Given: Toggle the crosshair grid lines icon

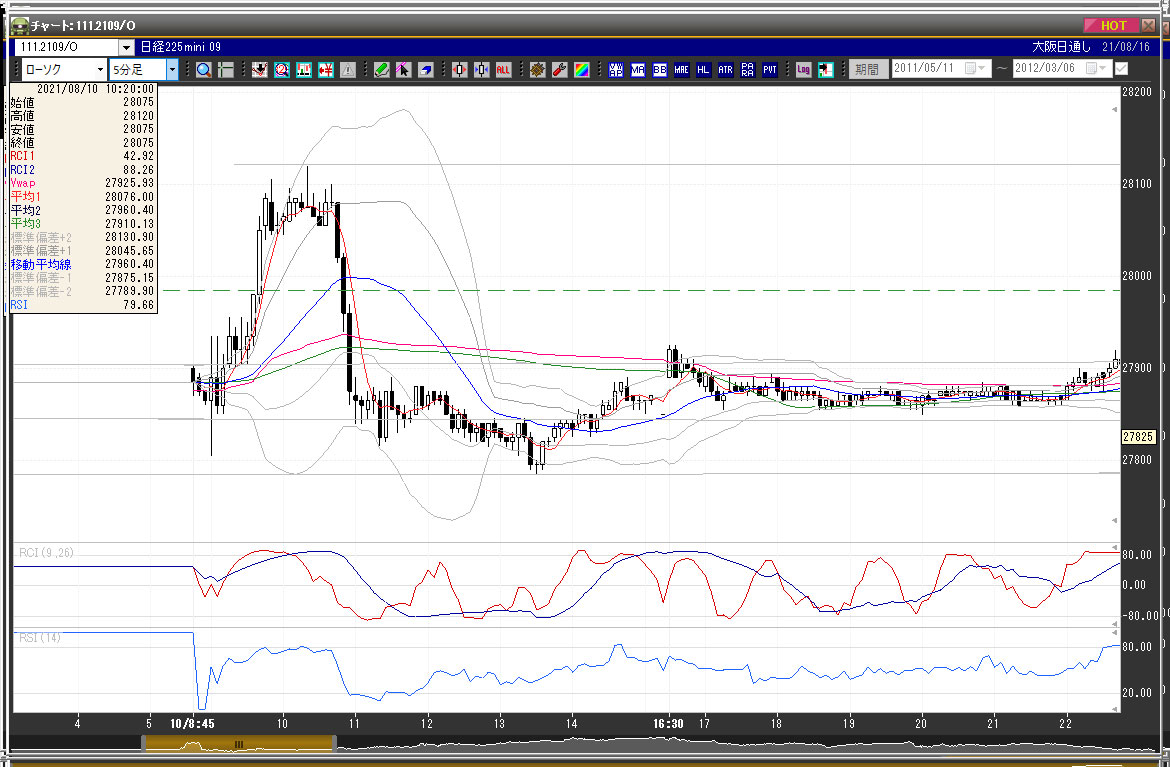Looking at the screenshot, I should (x=225, y=69).
